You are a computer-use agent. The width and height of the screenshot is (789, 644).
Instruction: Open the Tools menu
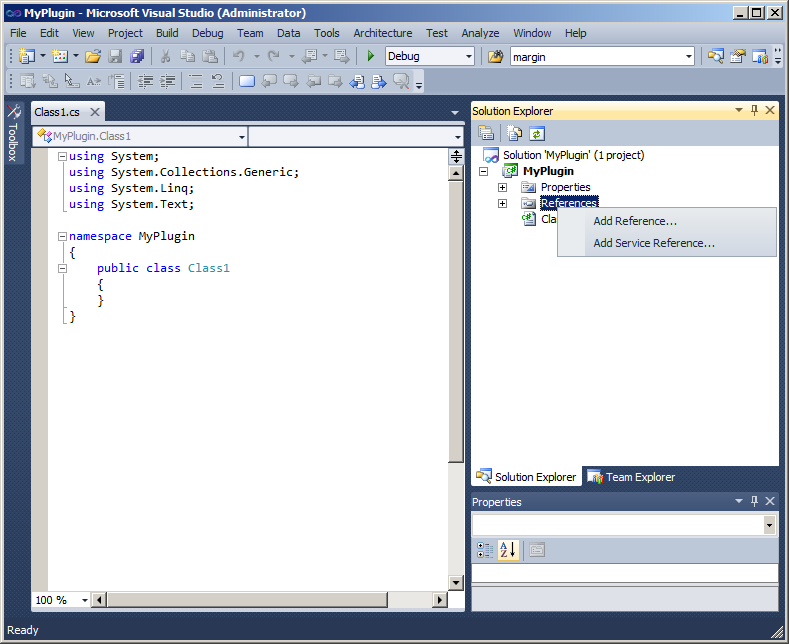327,33
